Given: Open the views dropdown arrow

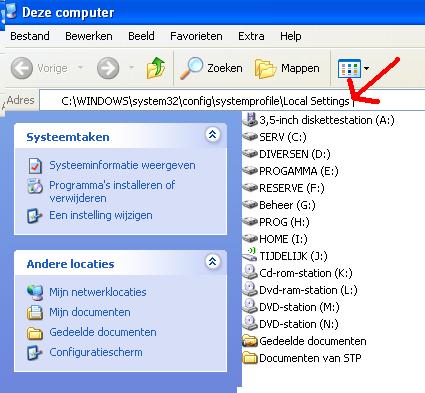Looking at the screenshot, I should click(367, 68).
